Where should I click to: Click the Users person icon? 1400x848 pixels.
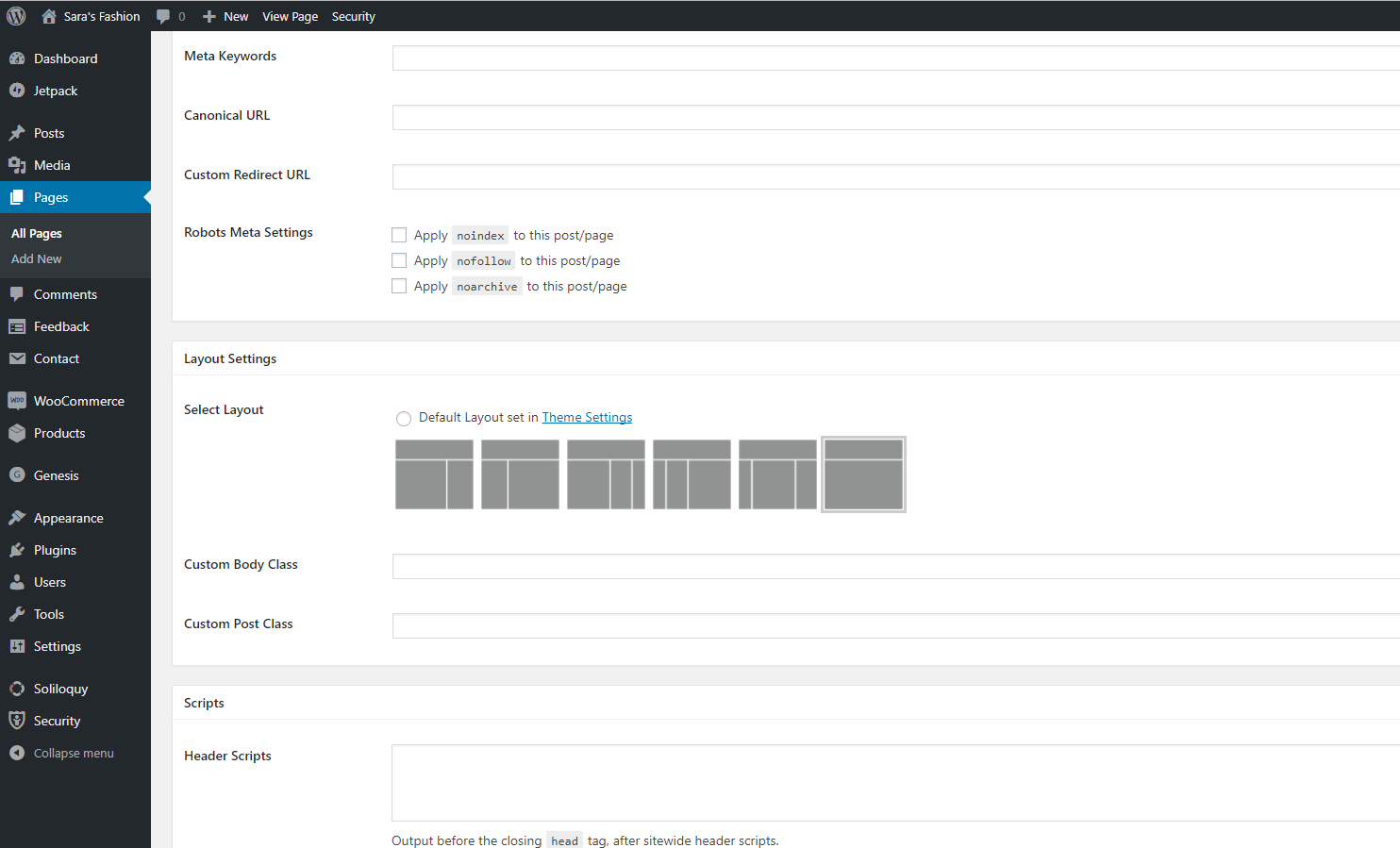pyautogui.click(x=17, y=582)
